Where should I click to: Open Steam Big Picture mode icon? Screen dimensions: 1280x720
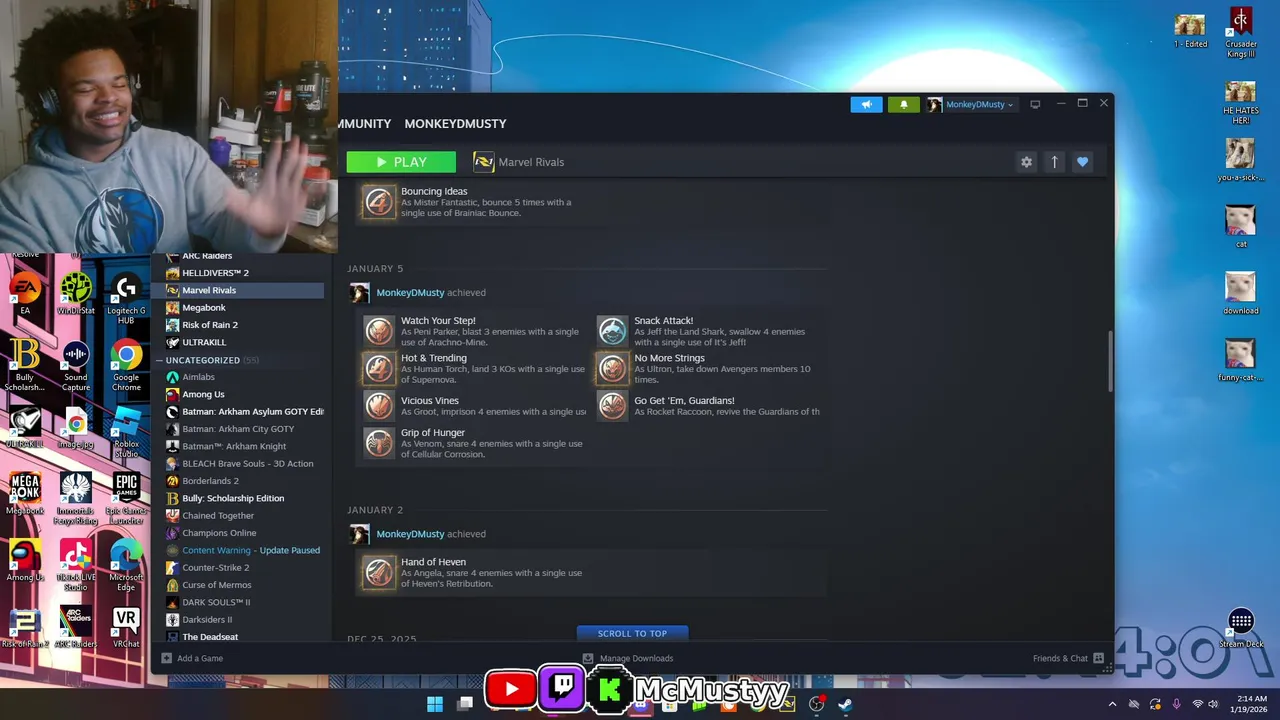click(1035, 104)
